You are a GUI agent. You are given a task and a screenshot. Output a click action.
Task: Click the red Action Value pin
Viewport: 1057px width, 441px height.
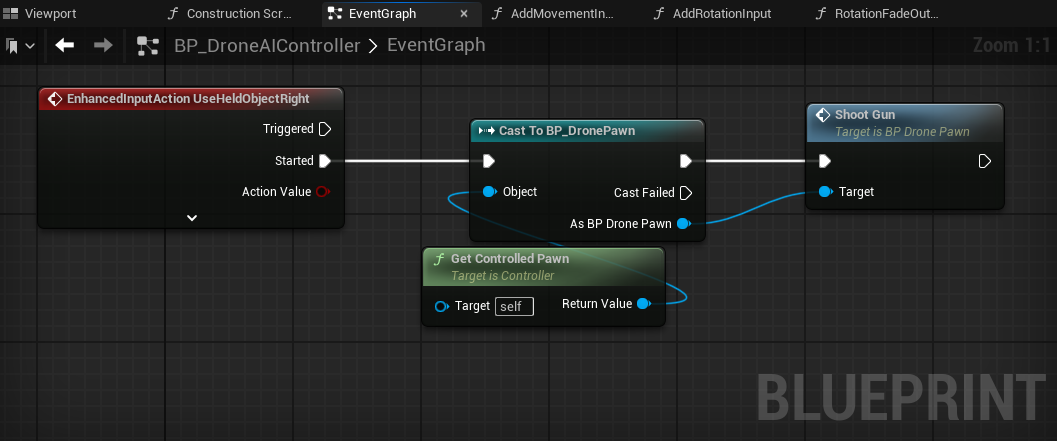[x=323, y=192]
